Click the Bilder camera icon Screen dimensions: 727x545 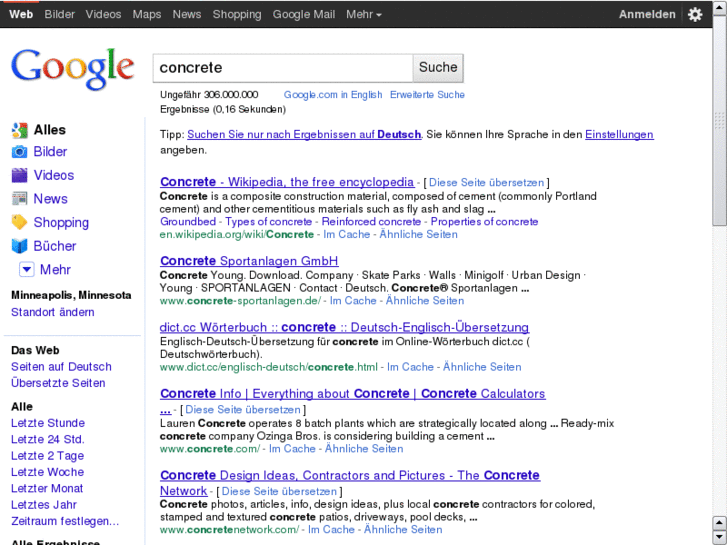point(19,152)
